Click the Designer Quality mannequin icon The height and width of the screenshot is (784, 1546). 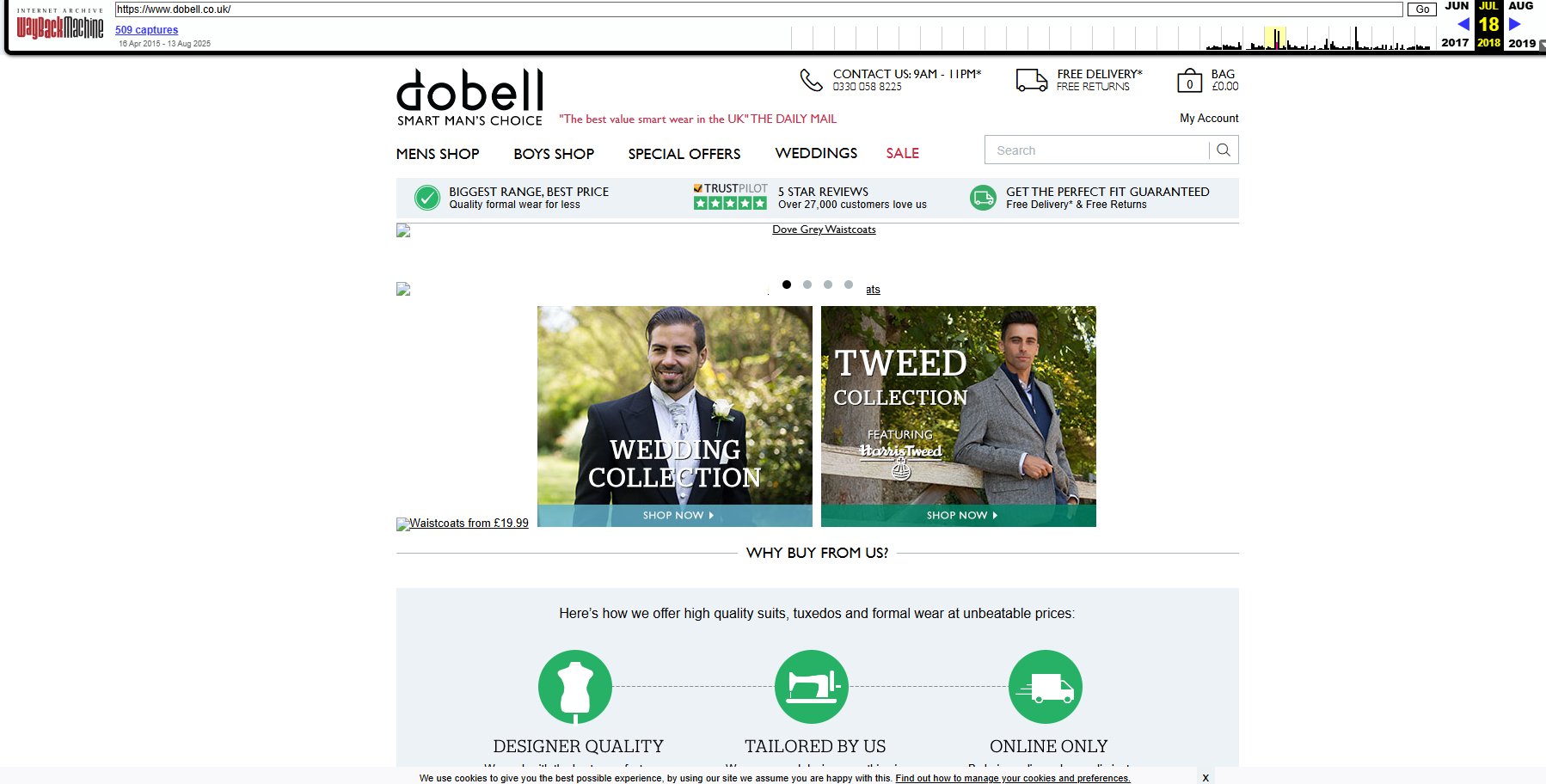[575, 687]
